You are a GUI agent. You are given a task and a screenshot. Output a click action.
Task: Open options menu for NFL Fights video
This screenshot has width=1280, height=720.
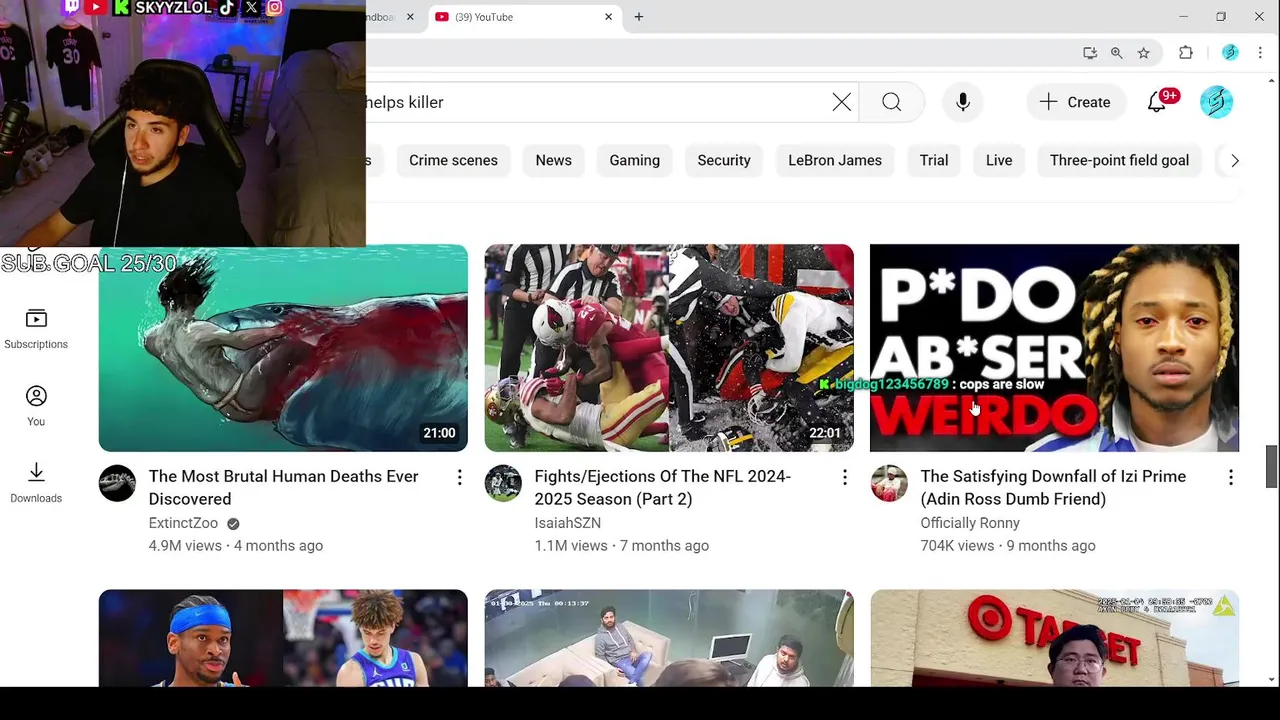(x=845, y=478)
